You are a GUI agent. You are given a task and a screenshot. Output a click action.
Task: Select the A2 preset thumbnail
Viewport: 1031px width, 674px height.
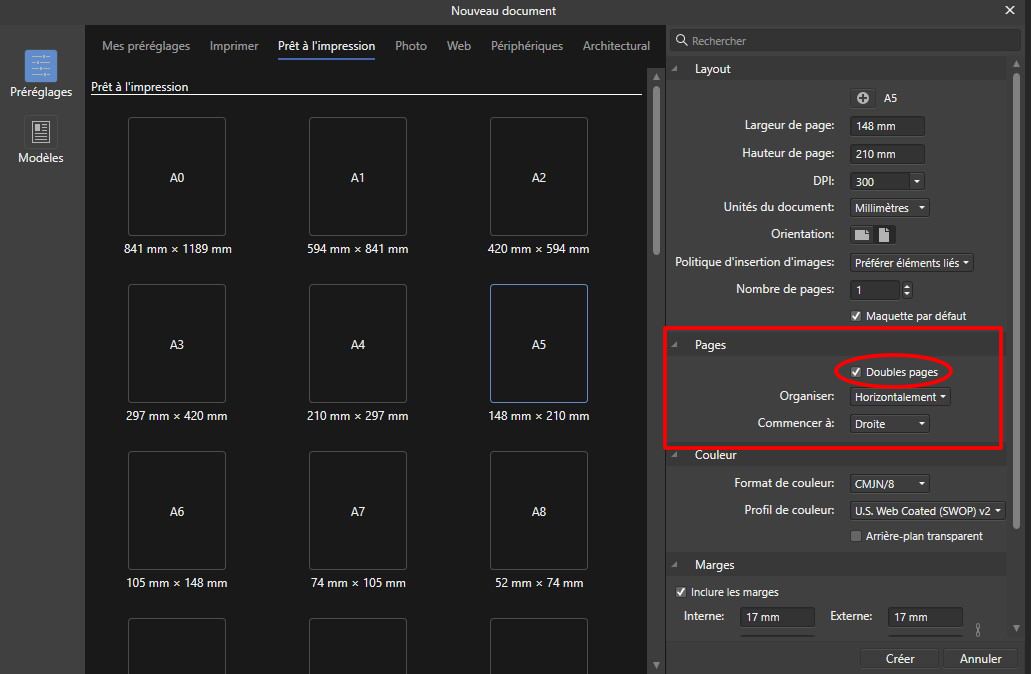[539, 176]
